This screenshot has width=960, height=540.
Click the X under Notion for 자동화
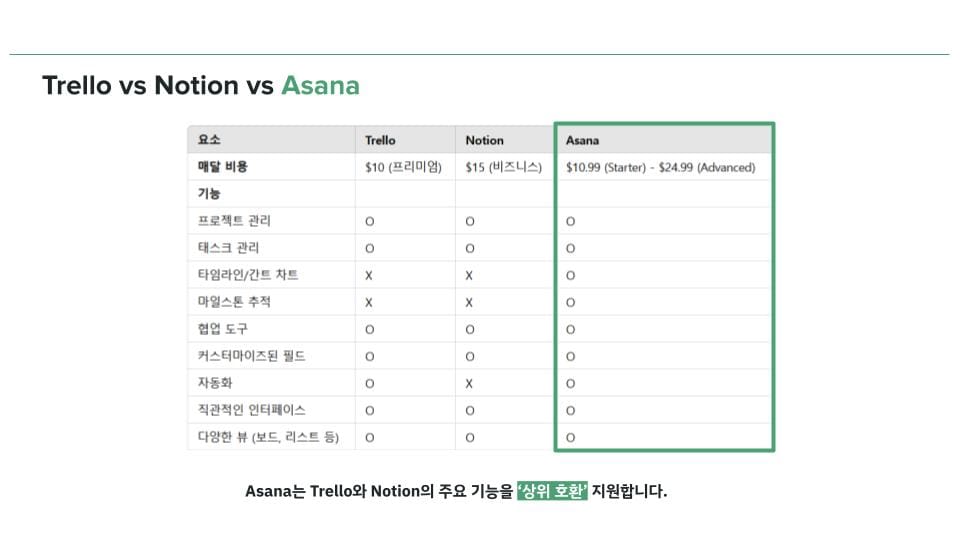pos(469,383)
